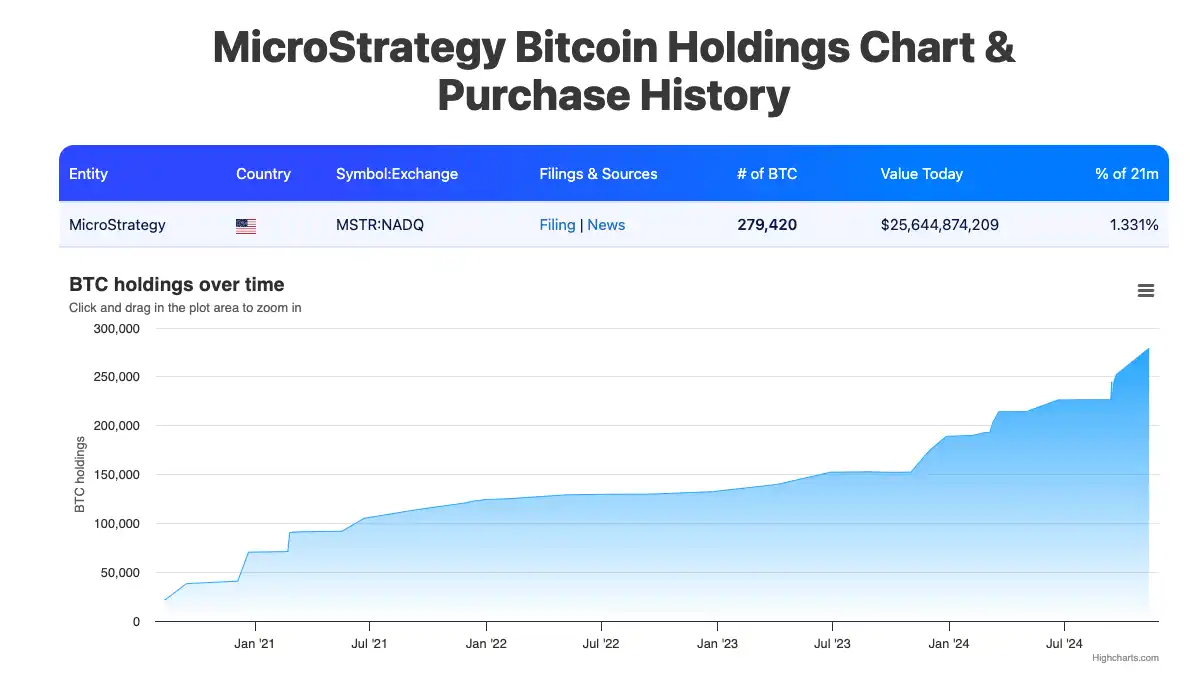Open the chart hamburger context menu
1203x676 pixels.
(x=1146, y=291)
